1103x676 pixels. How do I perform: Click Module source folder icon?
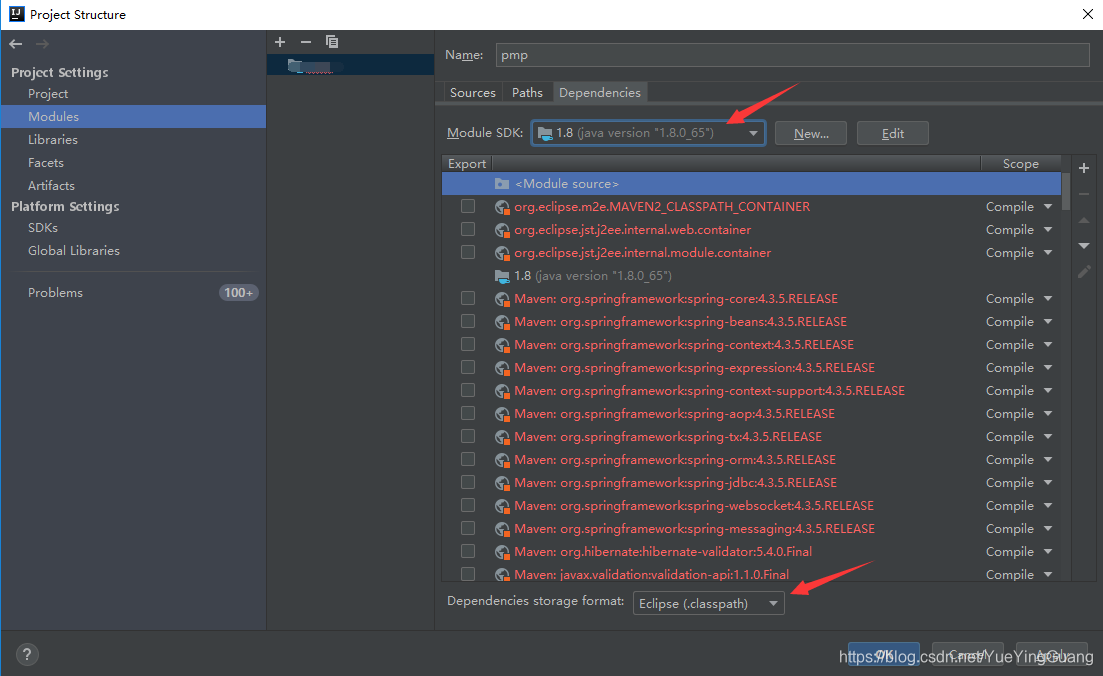(x=502, y=184)
